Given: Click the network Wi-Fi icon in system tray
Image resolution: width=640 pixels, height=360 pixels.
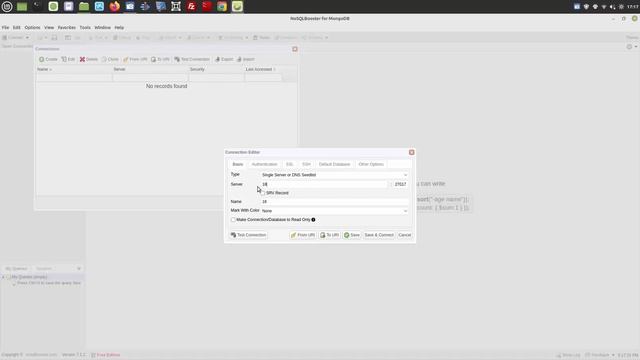Looking at the screenshot, I should 604,7.
